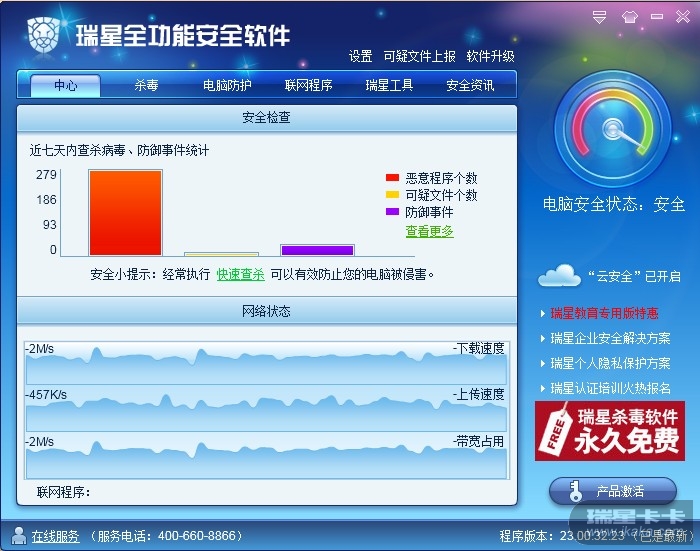
Task: Click purple 防御事件 legend swatch
Action: [392, 212]
